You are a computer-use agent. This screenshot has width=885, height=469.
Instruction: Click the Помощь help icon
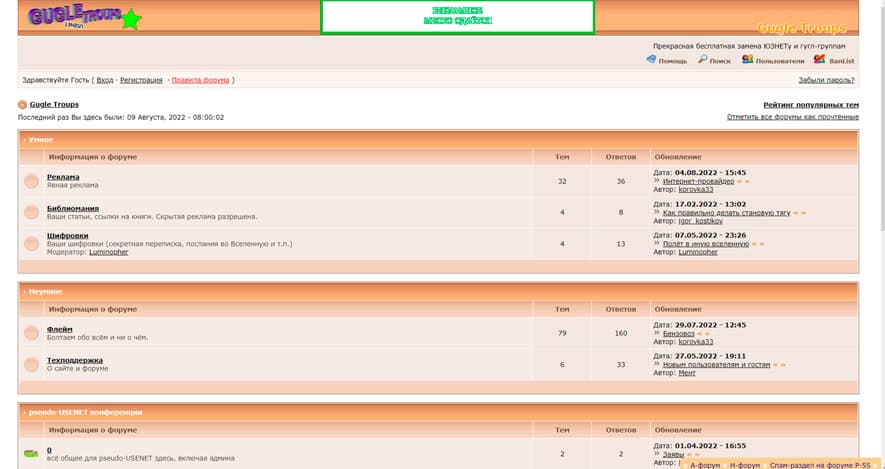(x=651, y=59)
